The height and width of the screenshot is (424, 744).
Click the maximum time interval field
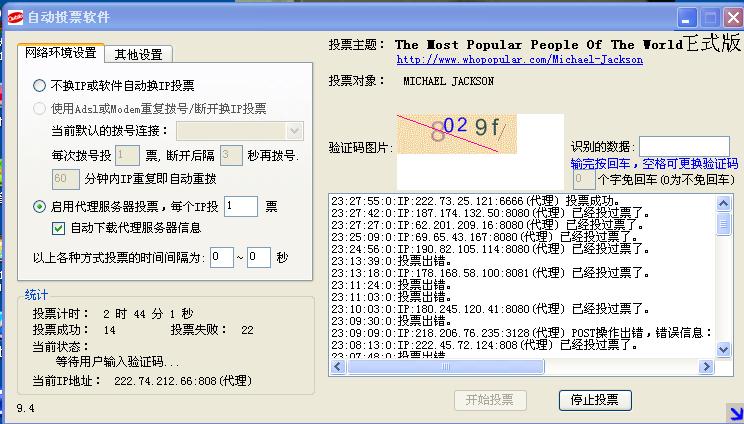coord(259,258)
